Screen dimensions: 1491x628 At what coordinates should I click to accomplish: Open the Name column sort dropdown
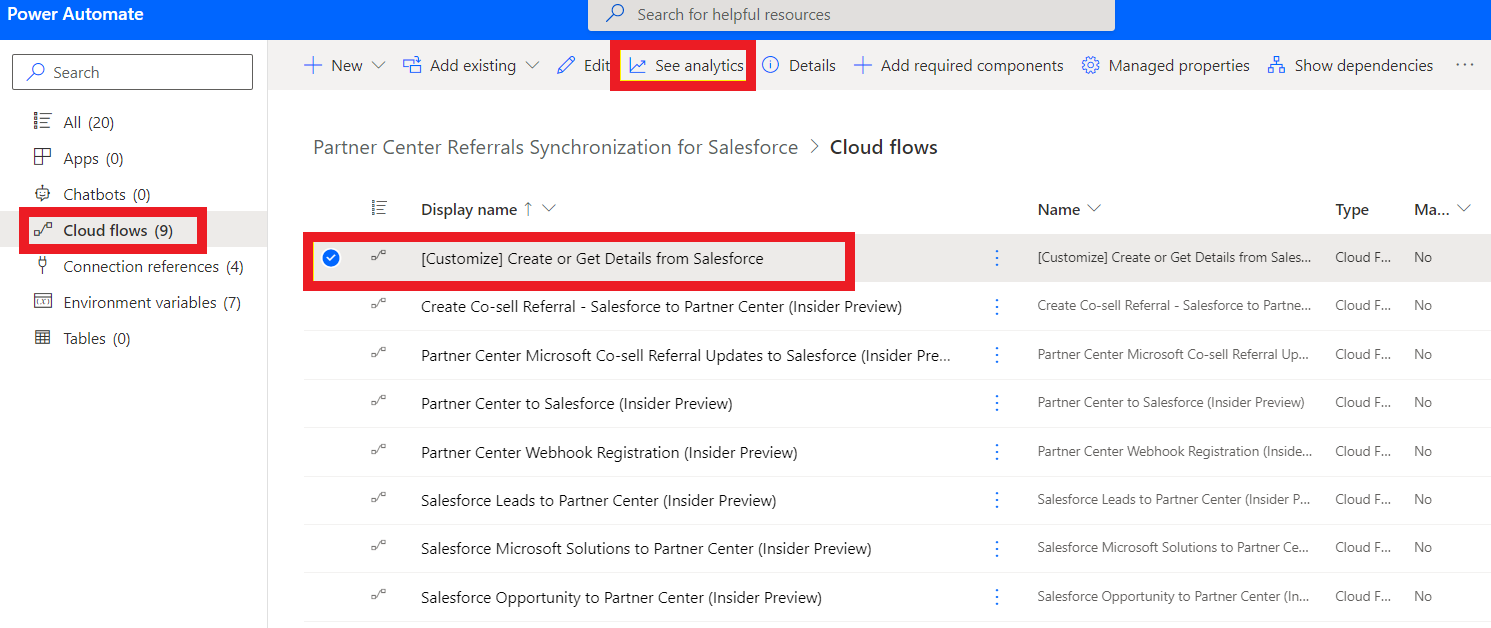pyautogui.click(x=1094, y=209)
